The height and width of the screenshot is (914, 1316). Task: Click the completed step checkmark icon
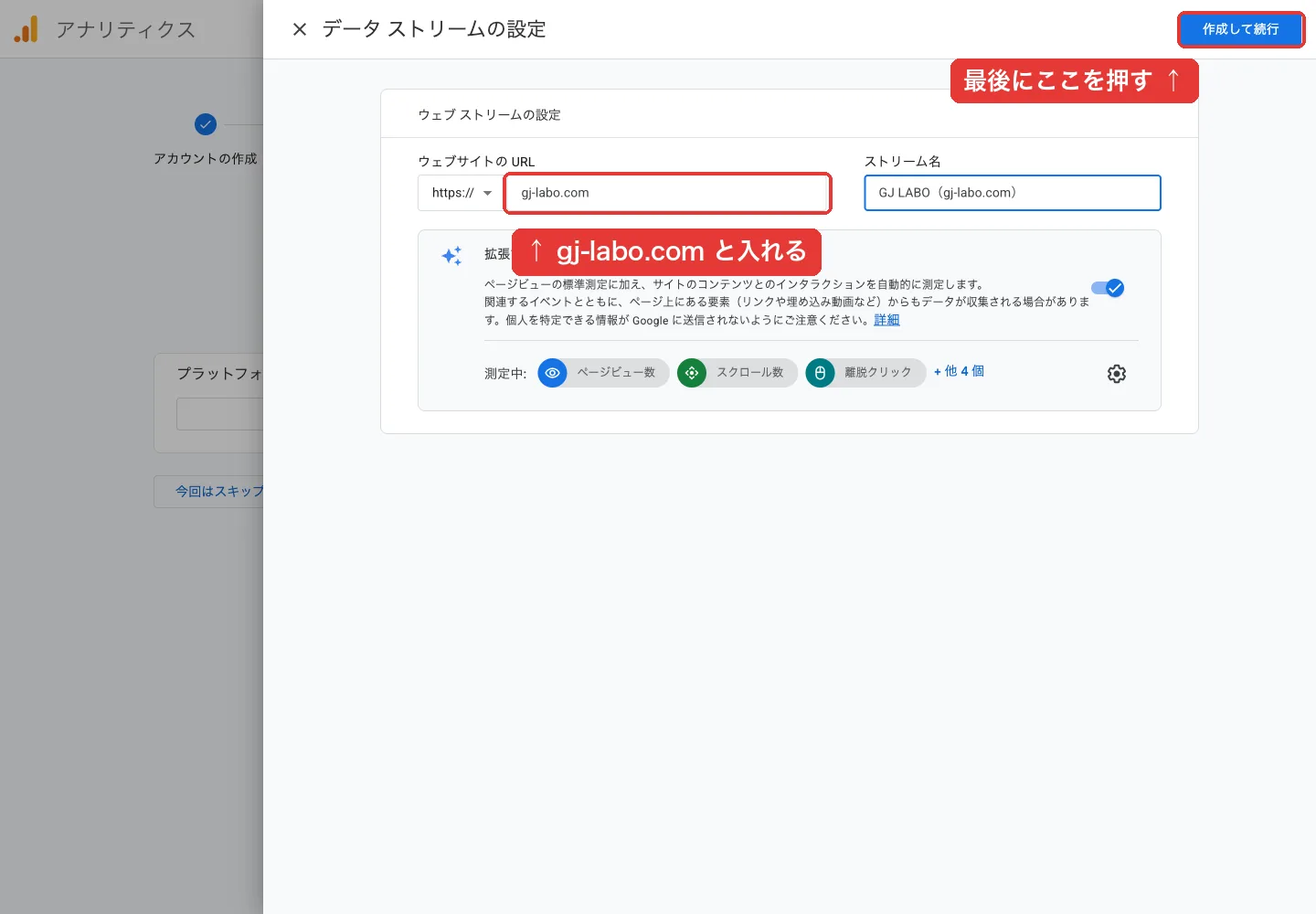pyautogui.click(x=206, y=124)
